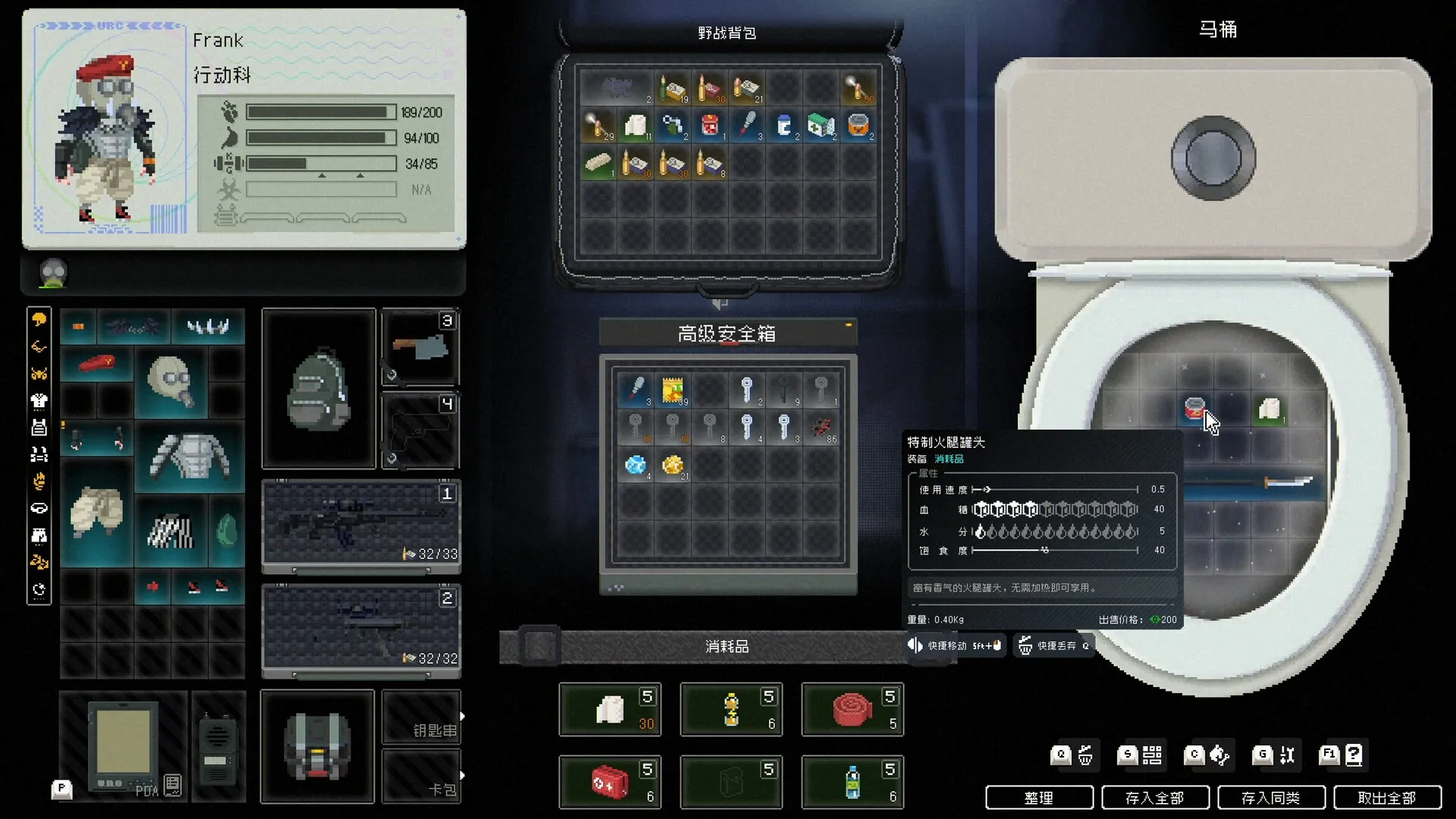Click the equipped body armor slot

(x=190, y=457)
